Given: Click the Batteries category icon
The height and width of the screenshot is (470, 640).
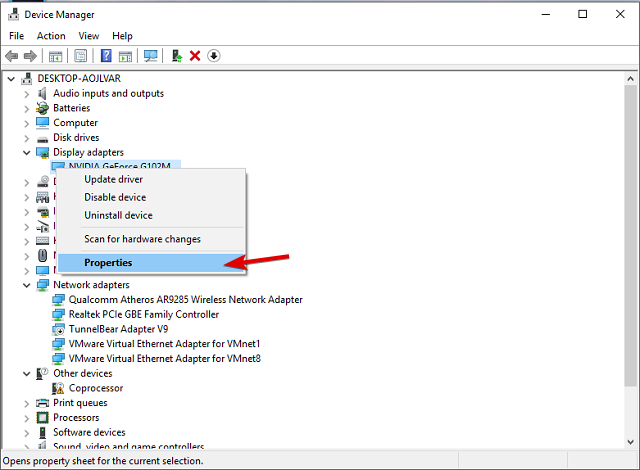Looking at the screenshot, I should click(42, 108).
